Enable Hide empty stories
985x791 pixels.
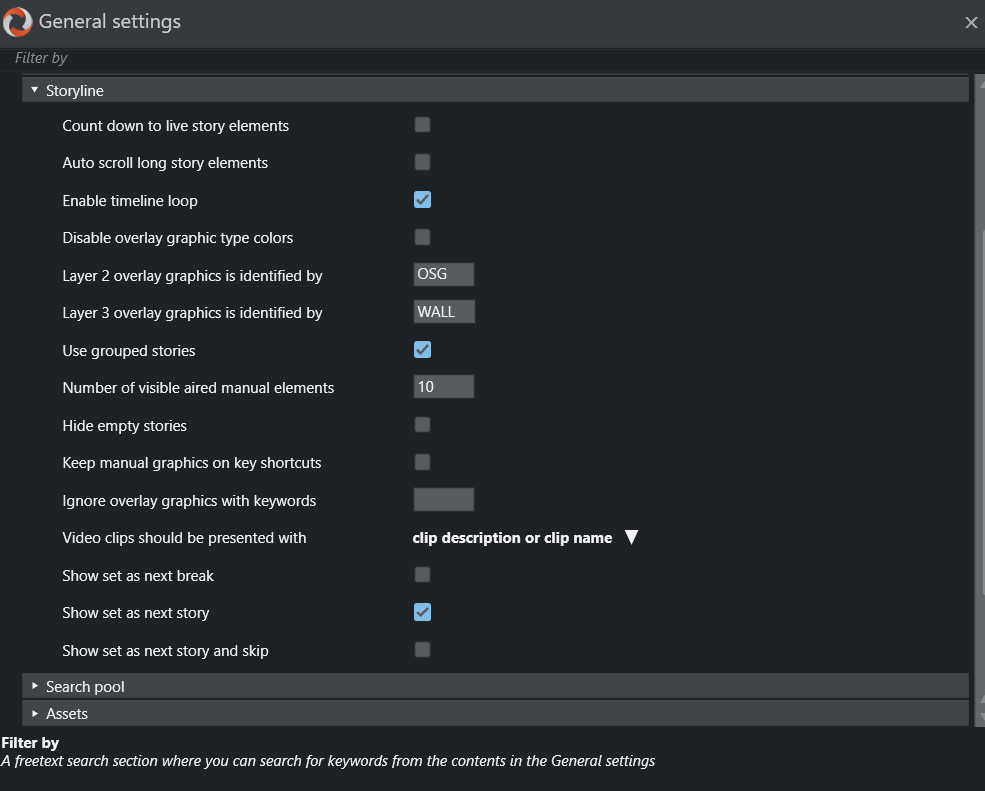pos(422,425)
